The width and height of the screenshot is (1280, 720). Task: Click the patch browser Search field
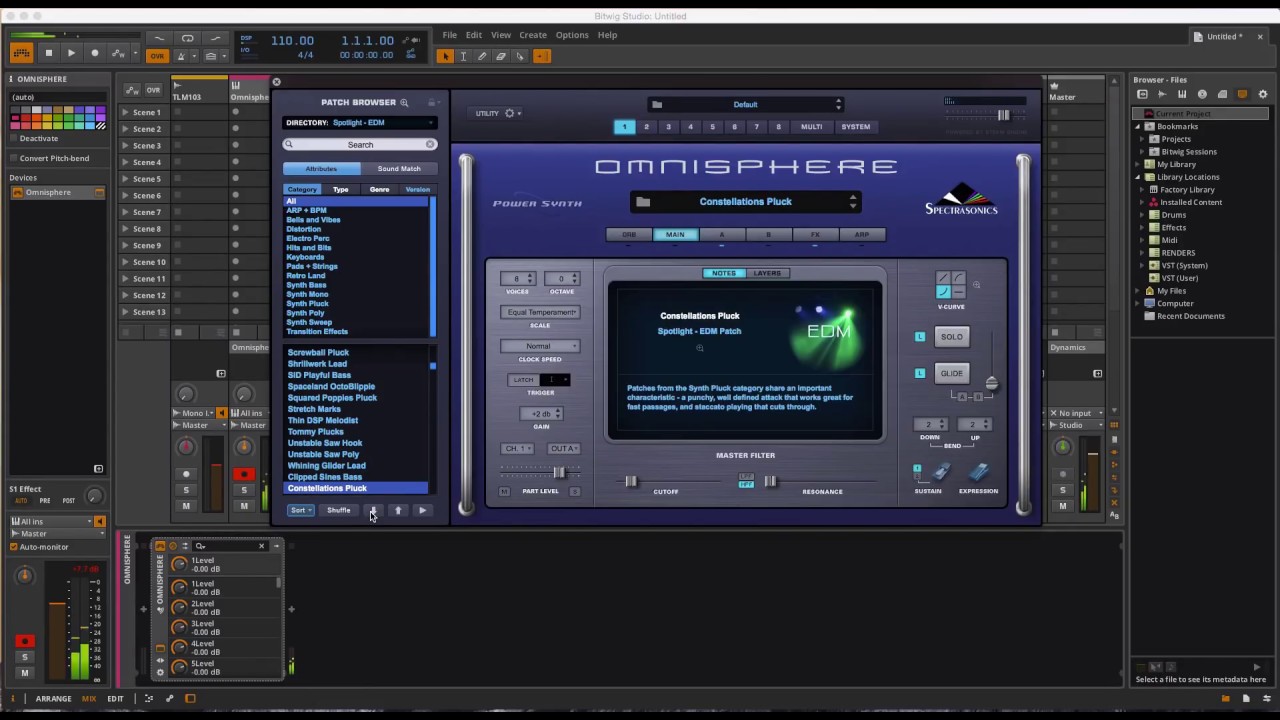click(x=360, y=145)
